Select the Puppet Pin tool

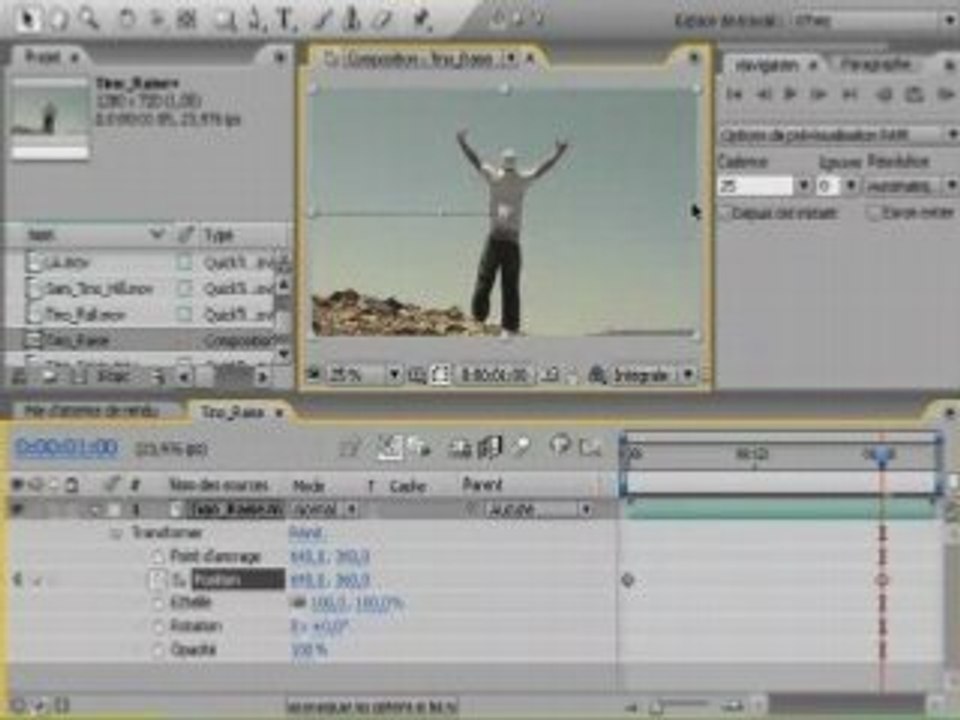click(x=421, y=20)
